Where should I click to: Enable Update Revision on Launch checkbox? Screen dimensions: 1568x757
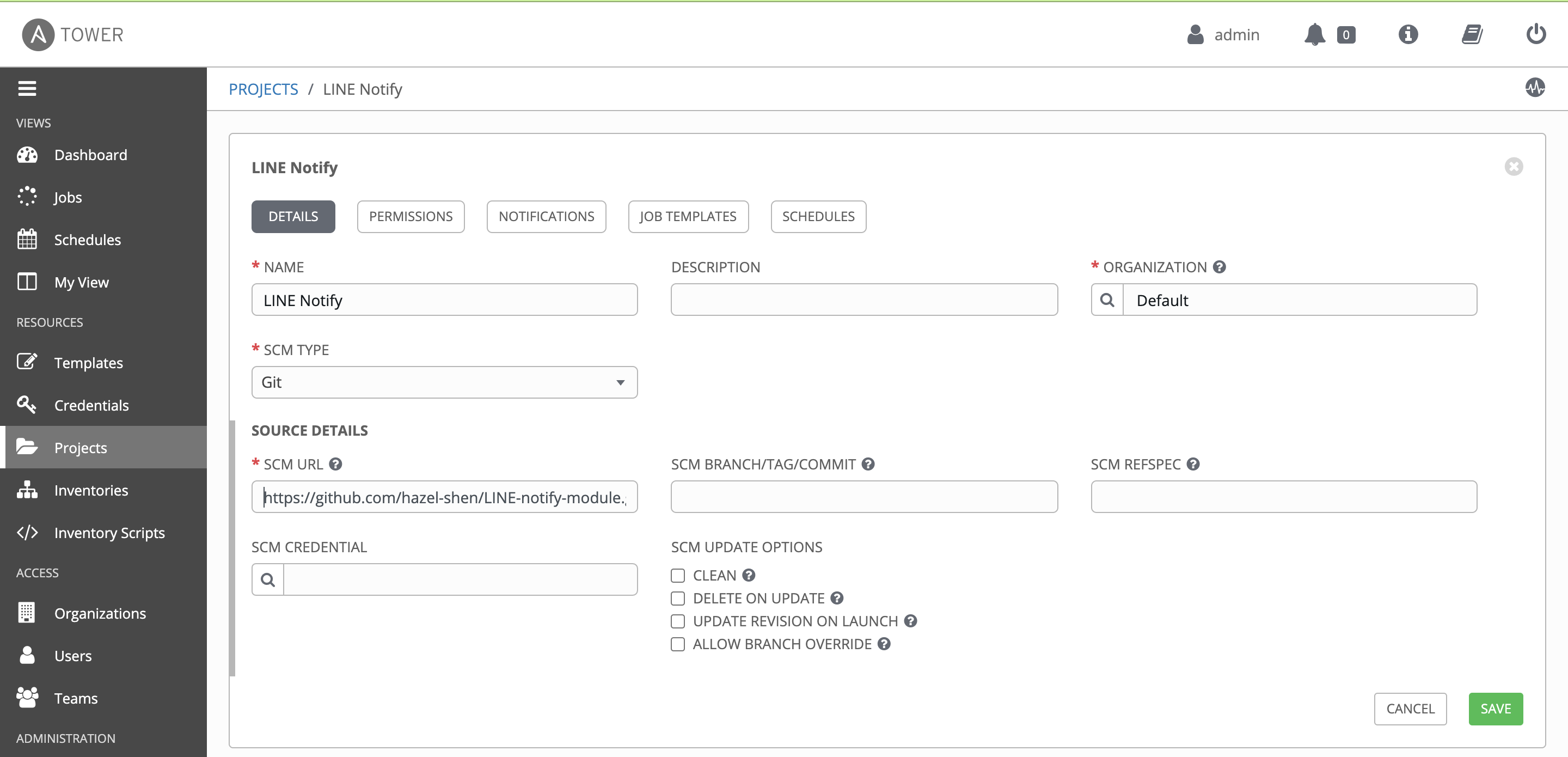[x=677, y=621]
